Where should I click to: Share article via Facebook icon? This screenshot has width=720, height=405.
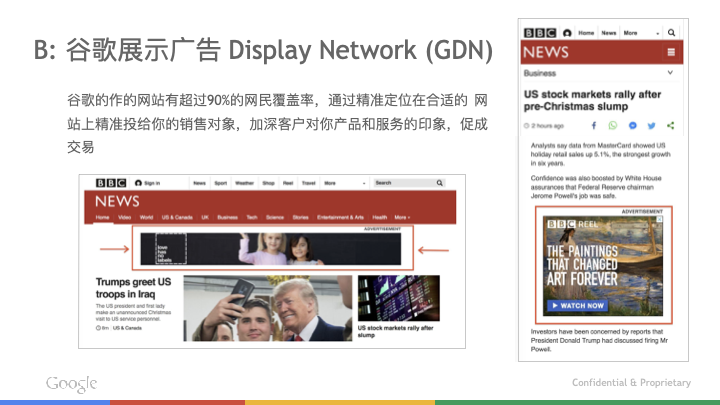point(594,125)
